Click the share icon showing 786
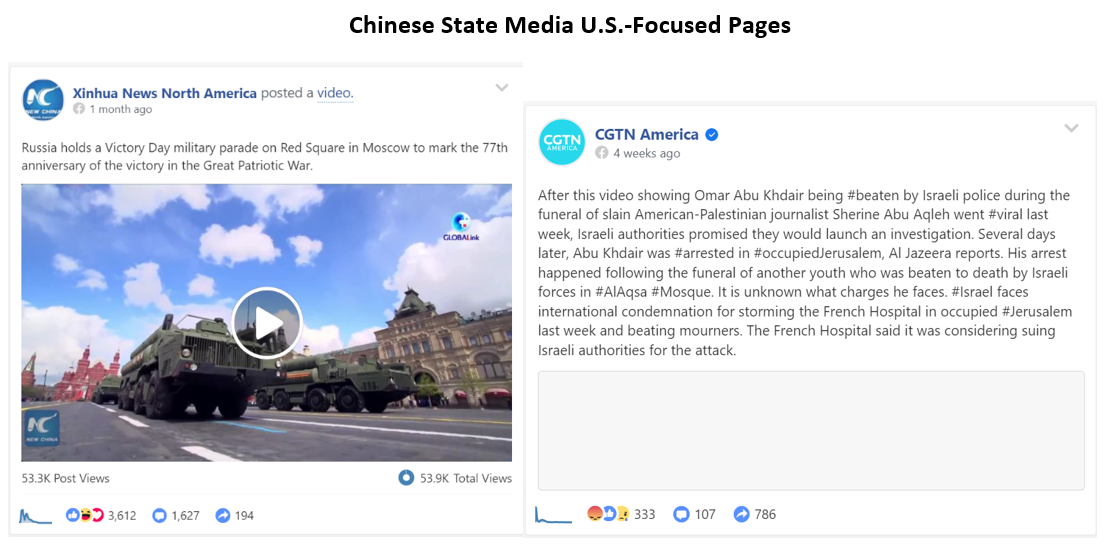1104x549 pixels. (x=741, y=515)
